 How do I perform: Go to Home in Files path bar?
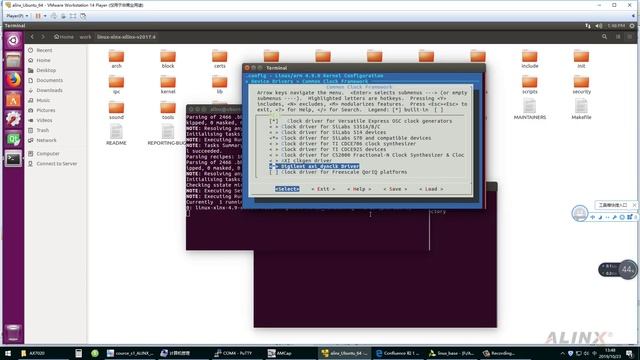click(x=64, y=37)
